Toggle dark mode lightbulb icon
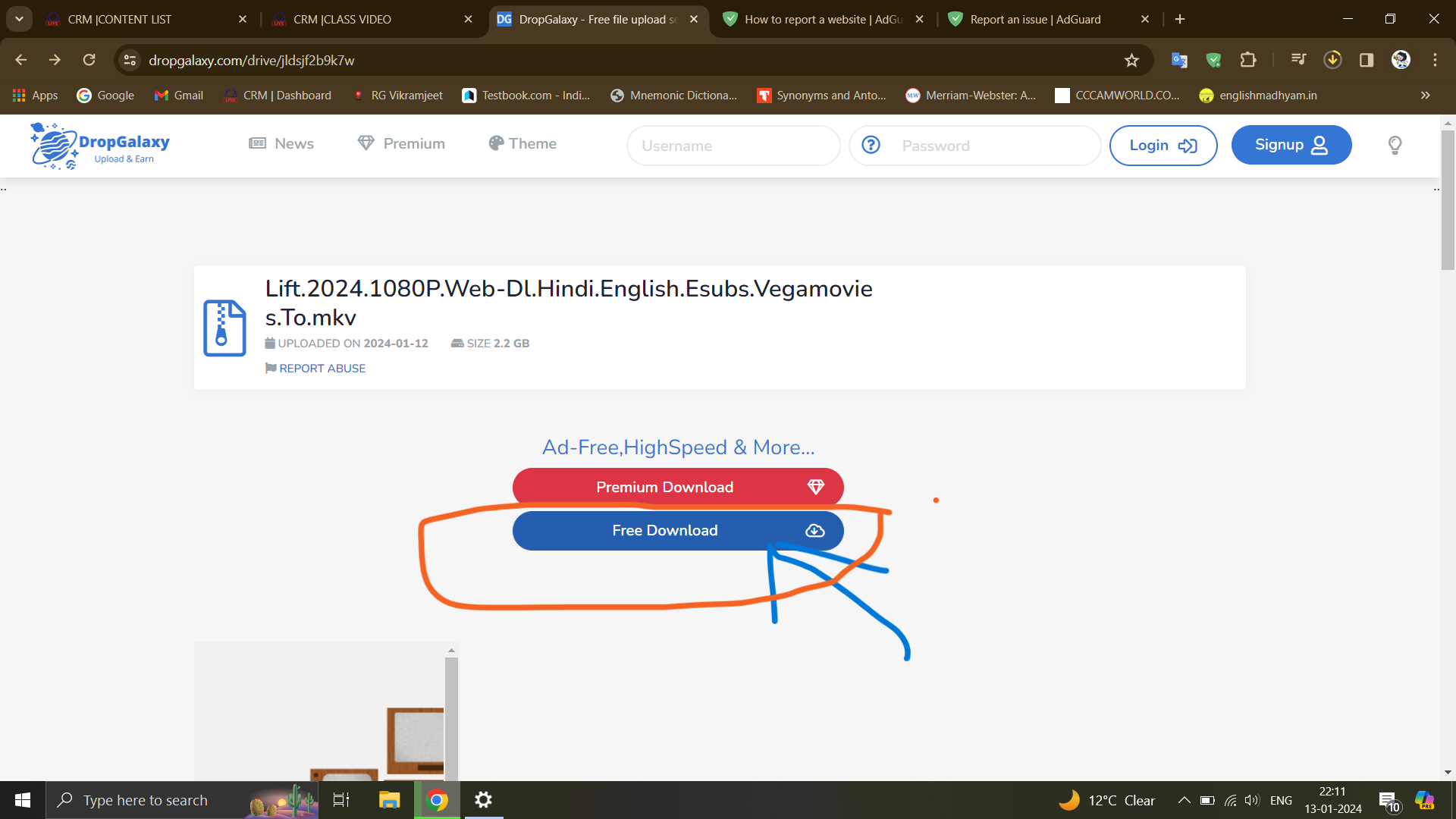Viewport: 1456px width, 819px height. point(1395,145)
